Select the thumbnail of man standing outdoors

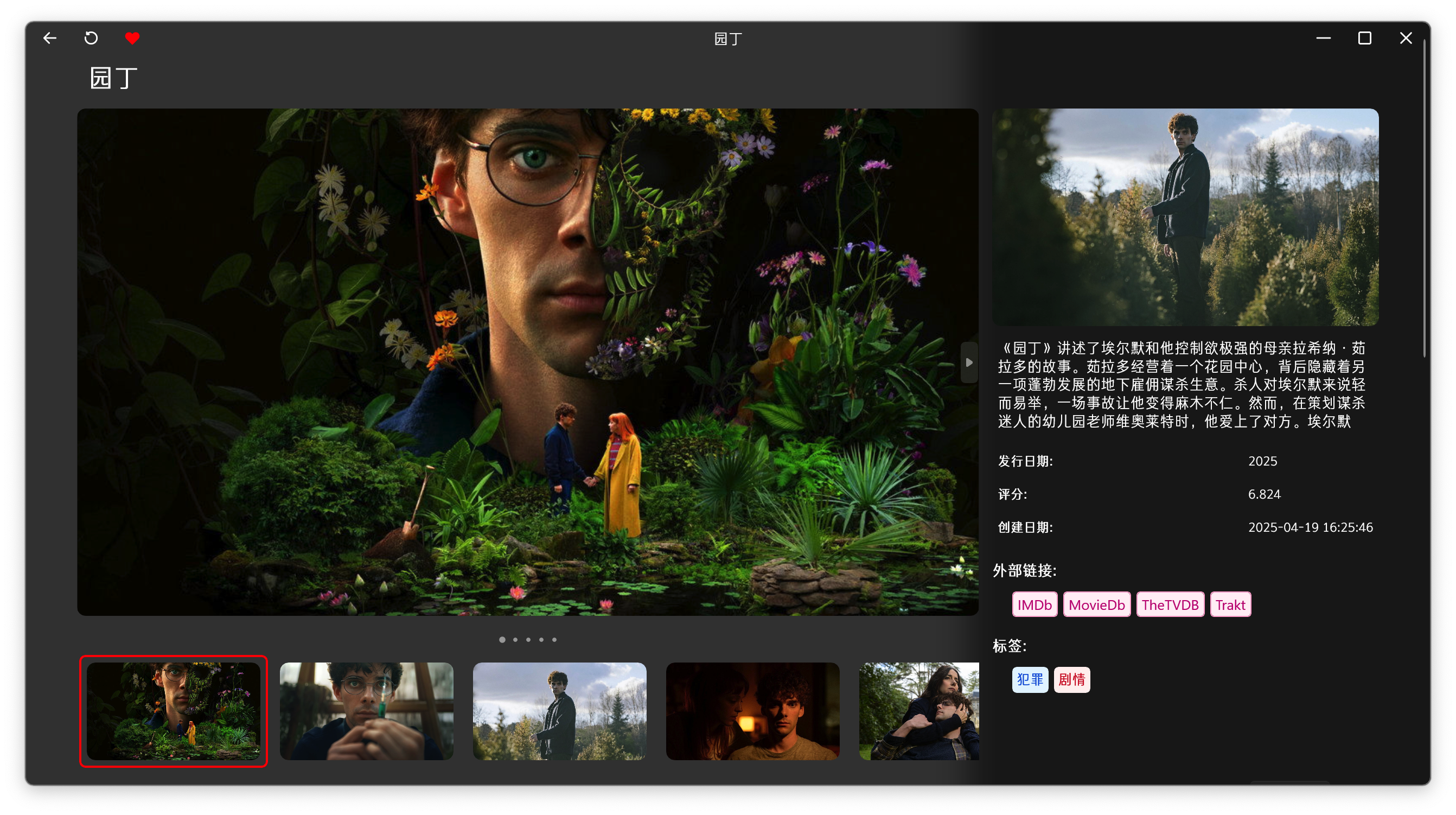point(559,711)
